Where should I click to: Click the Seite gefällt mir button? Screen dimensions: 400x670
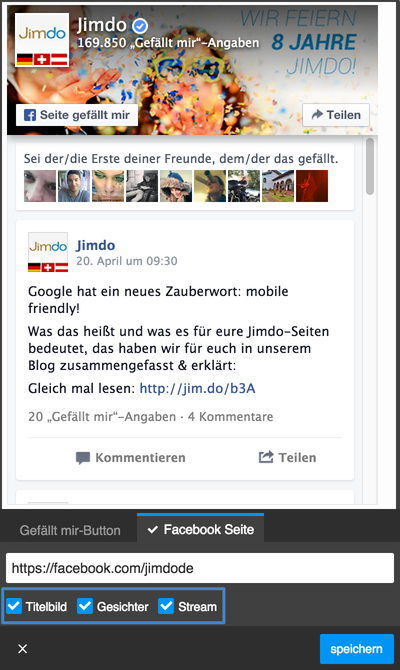77,115
